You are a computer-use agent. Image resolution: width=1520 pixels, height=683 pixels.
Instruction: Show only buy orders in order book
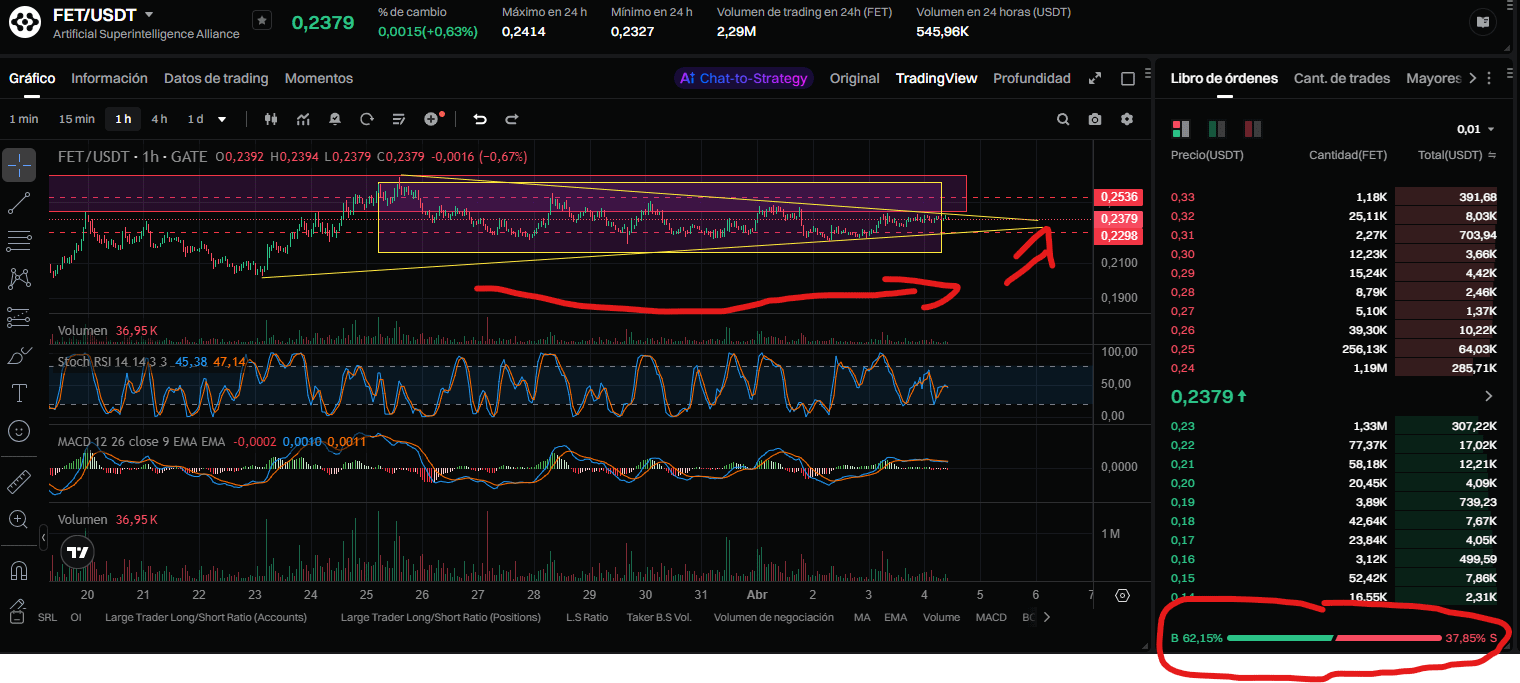(1217, 129)
